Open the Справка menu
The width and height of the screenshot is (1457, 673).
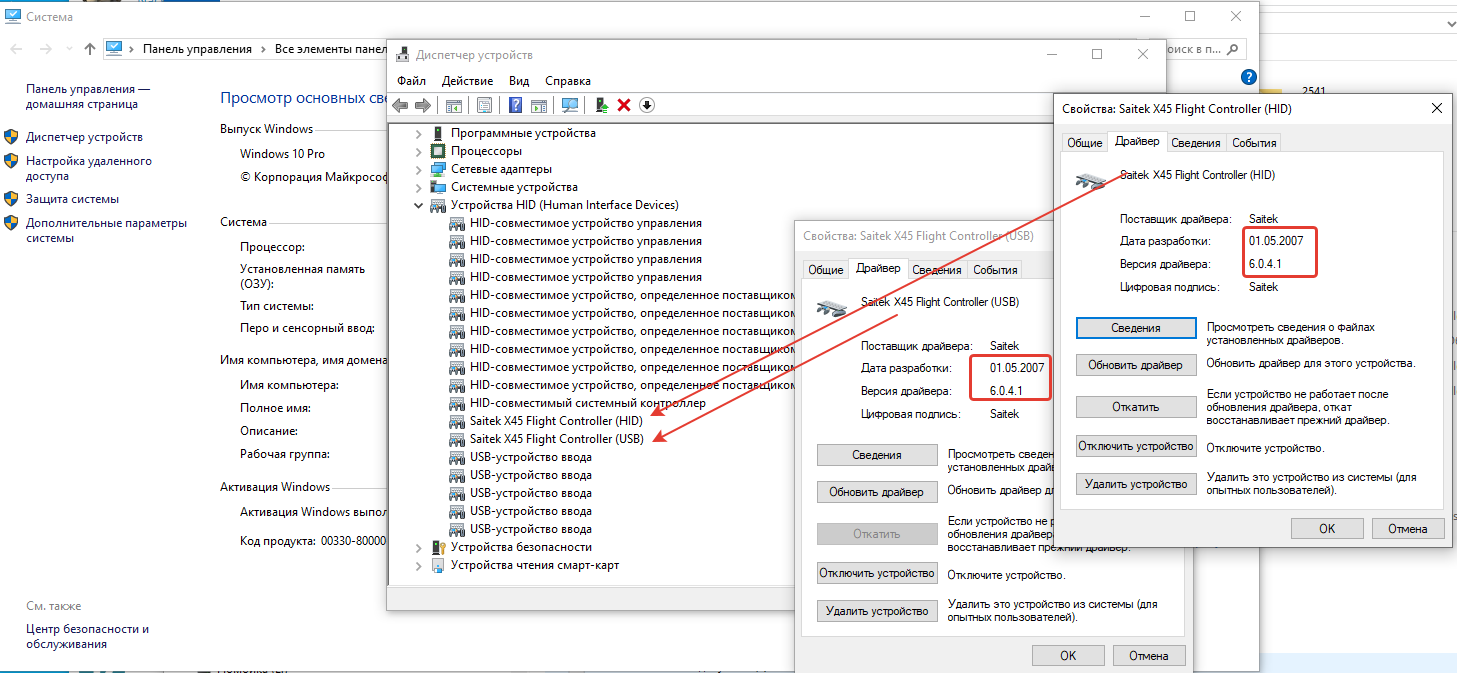568,81
